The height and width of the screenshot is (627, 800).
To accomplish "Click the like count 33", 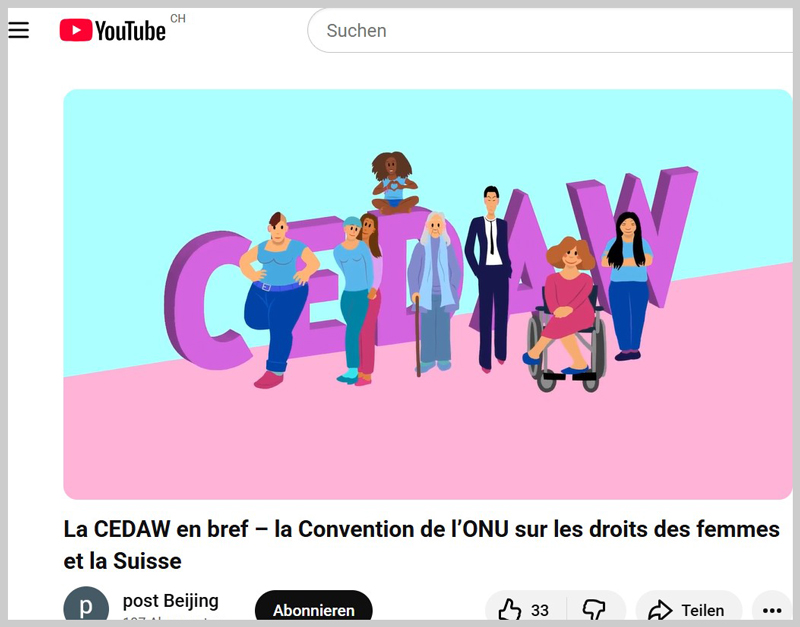I will click(540, 610).
